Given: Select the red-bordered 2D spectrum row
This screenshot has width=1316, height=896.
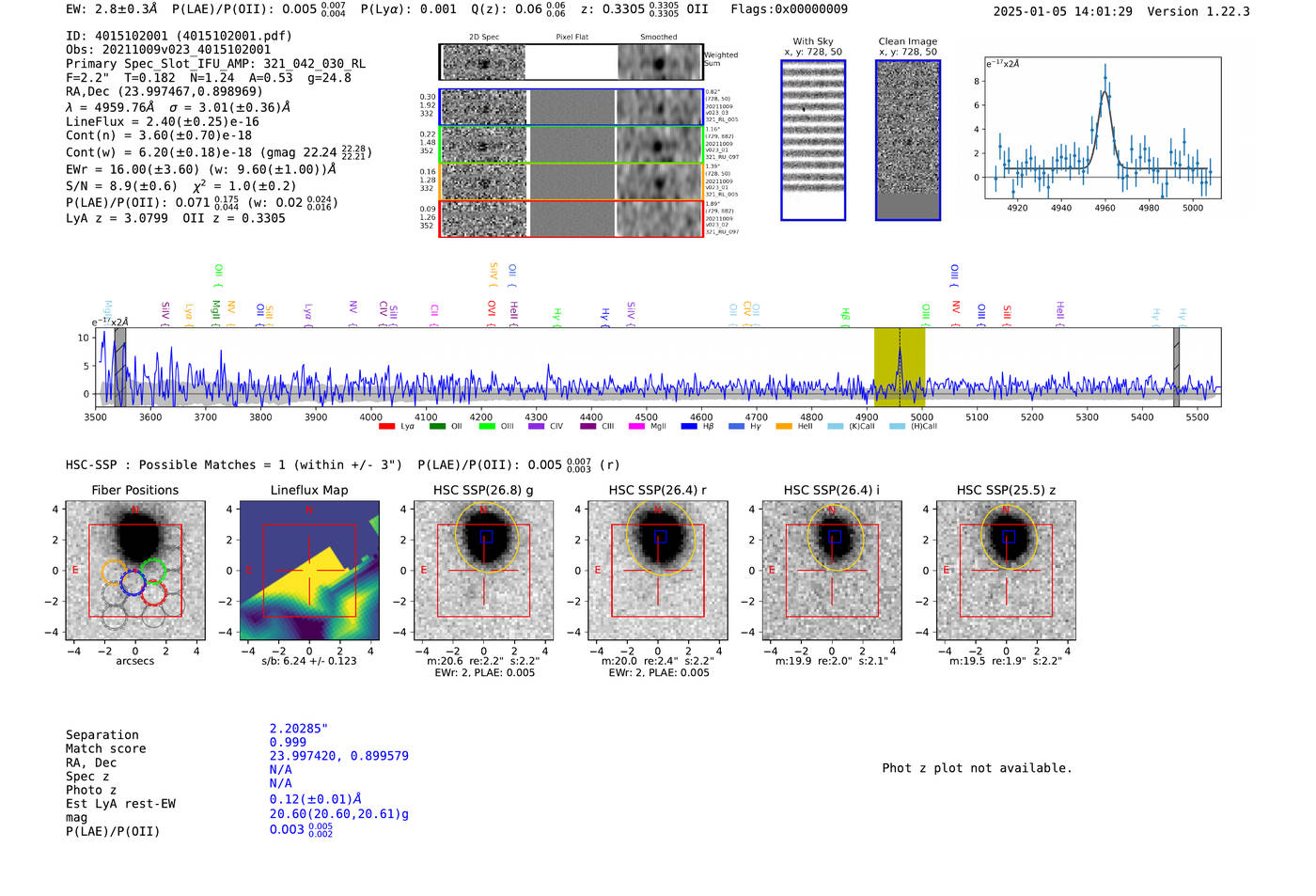Looking at the screenshot, I should tap(571, 218).
